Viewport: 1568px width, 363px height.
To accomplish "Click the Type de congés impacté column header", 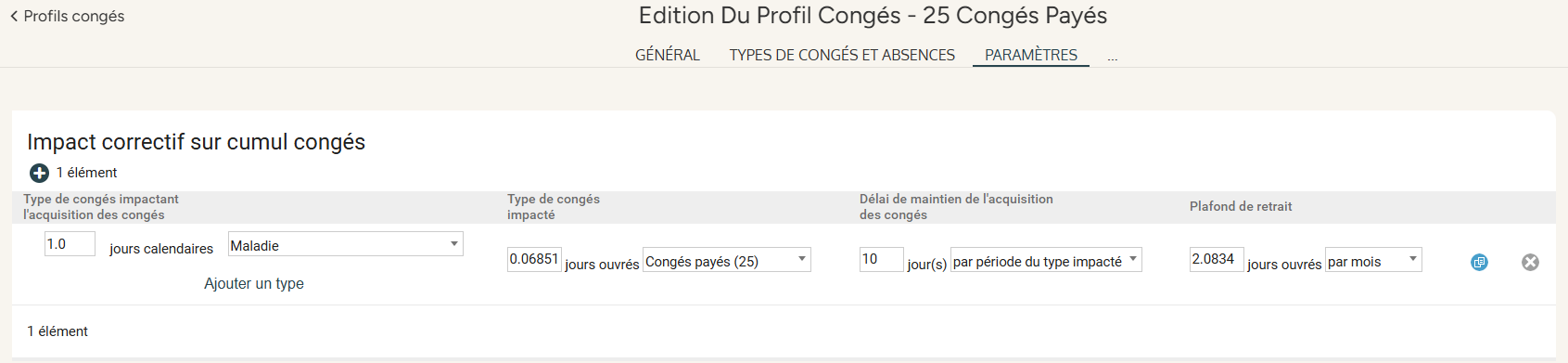I will coord(554,206).
